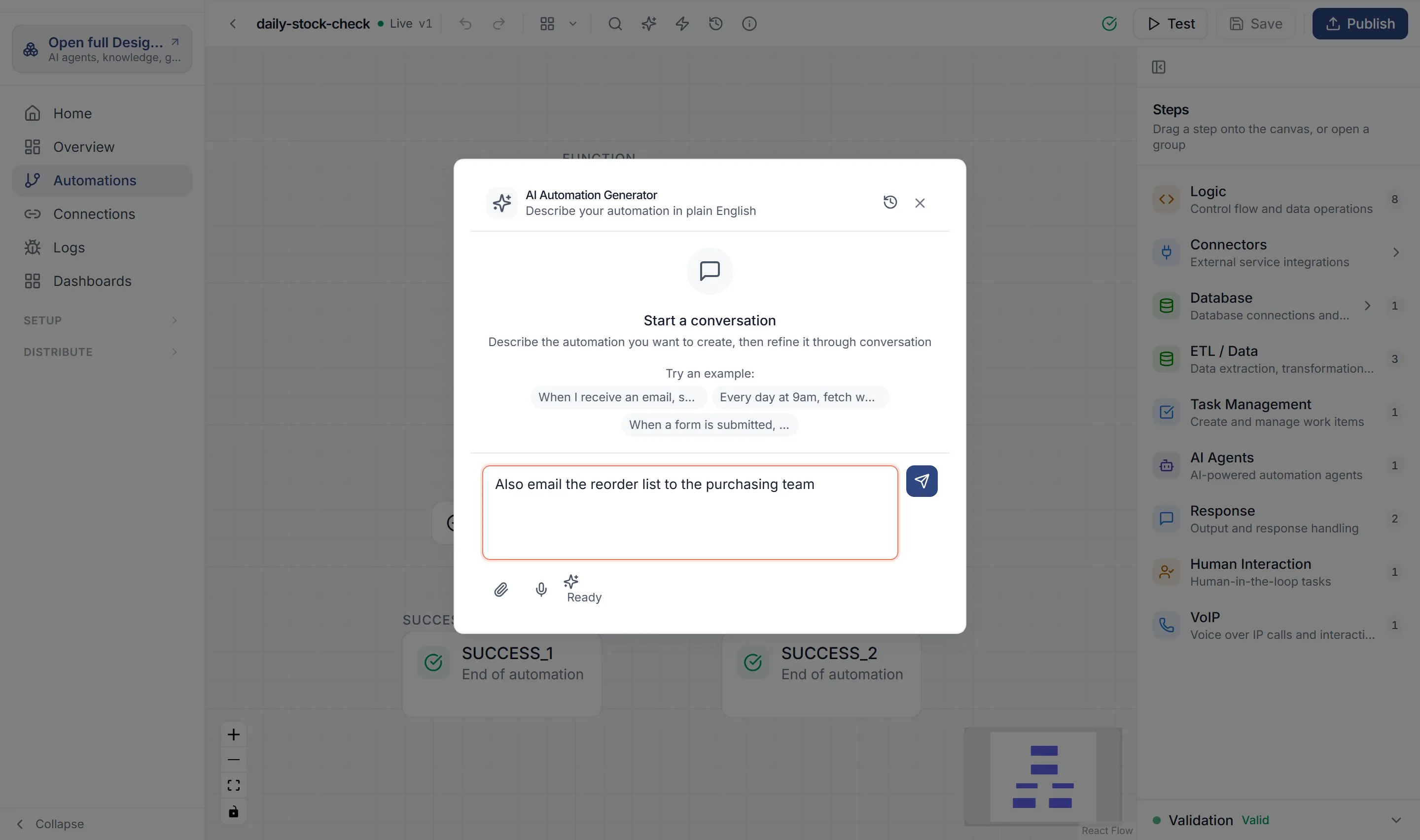Toggle the canvas interactivity lock
1420x840 pixels.
coord(233,812)
